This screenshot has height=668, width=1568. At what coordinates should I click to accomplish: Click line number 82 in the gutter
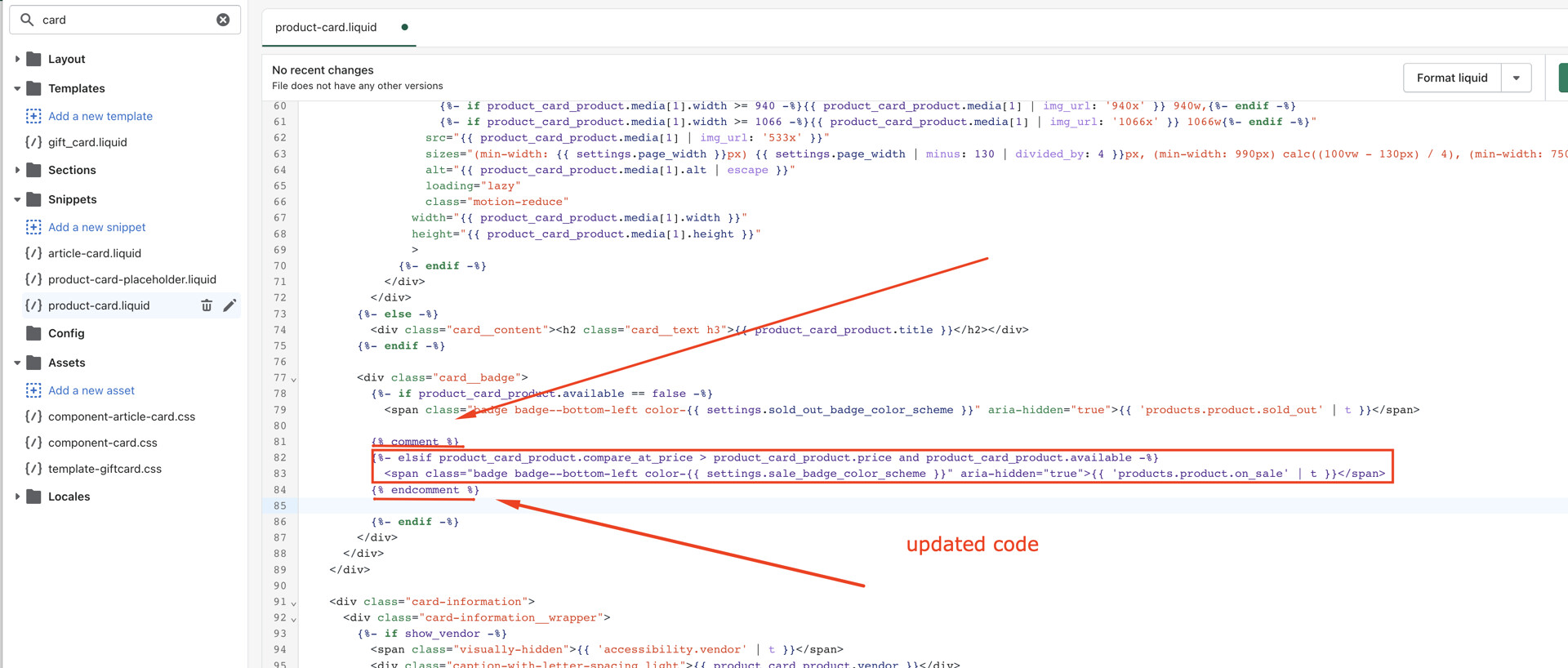[280, 457]
